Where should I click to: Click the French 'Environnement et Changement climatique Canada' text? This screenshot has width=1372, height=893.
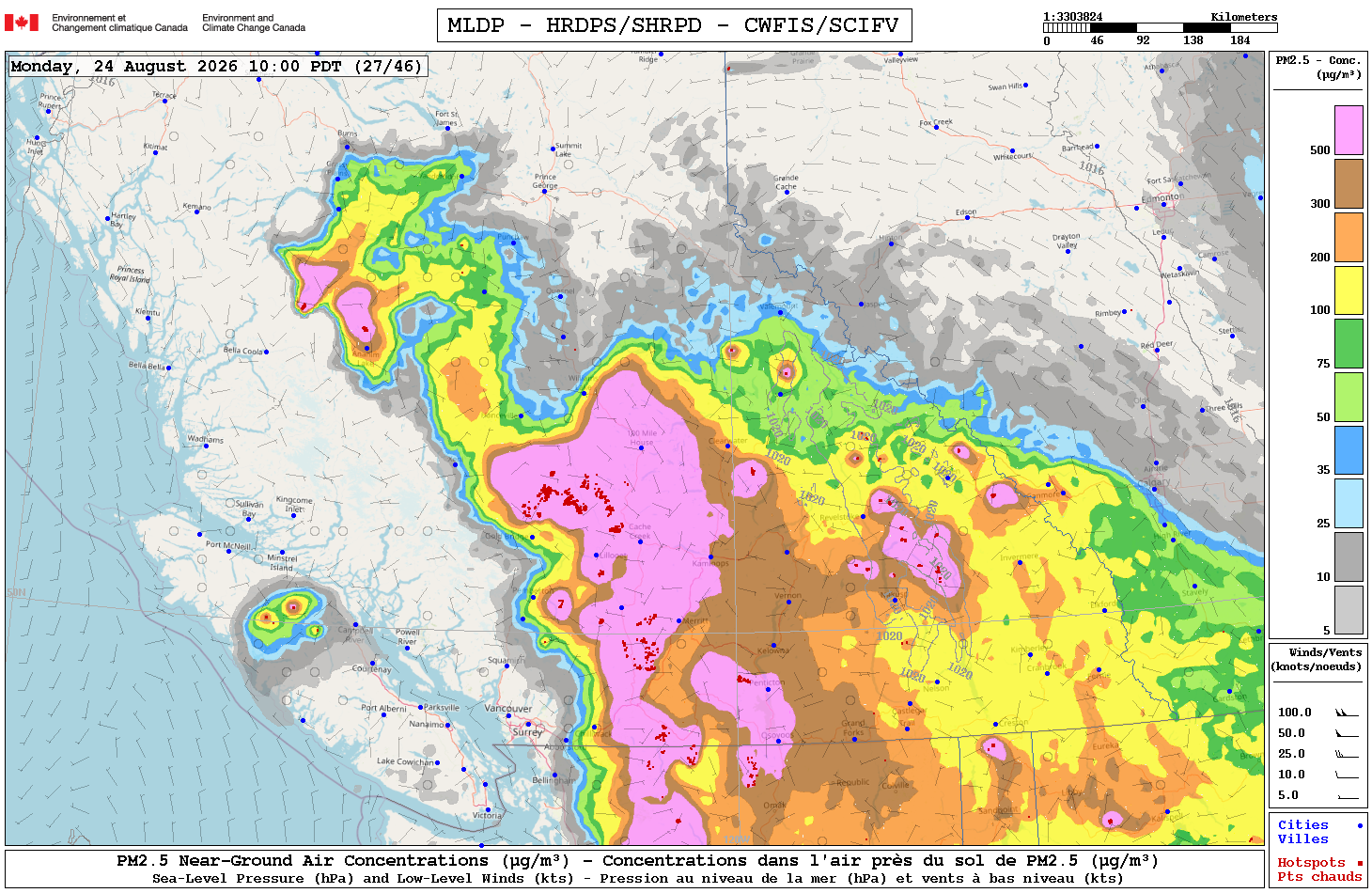pyautogui.click(x=119, y=23)
